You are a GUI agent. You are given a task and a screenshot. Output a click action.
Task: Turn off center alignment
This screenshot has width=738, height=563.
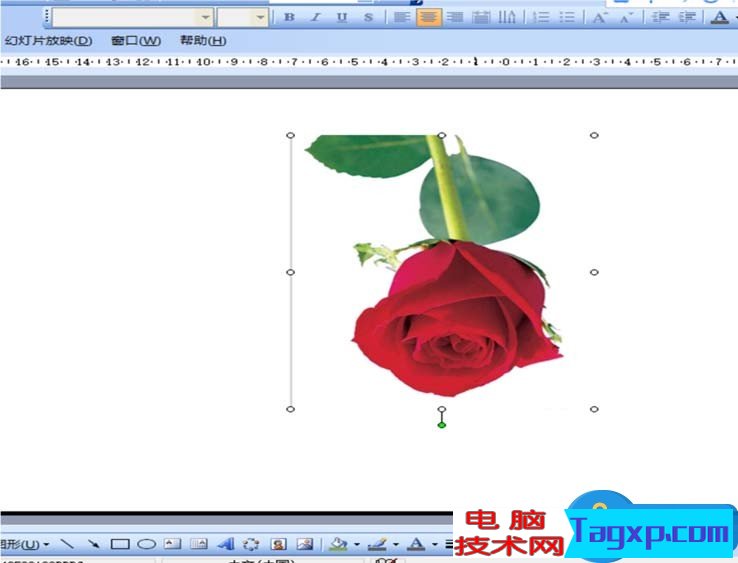(428, 17)
